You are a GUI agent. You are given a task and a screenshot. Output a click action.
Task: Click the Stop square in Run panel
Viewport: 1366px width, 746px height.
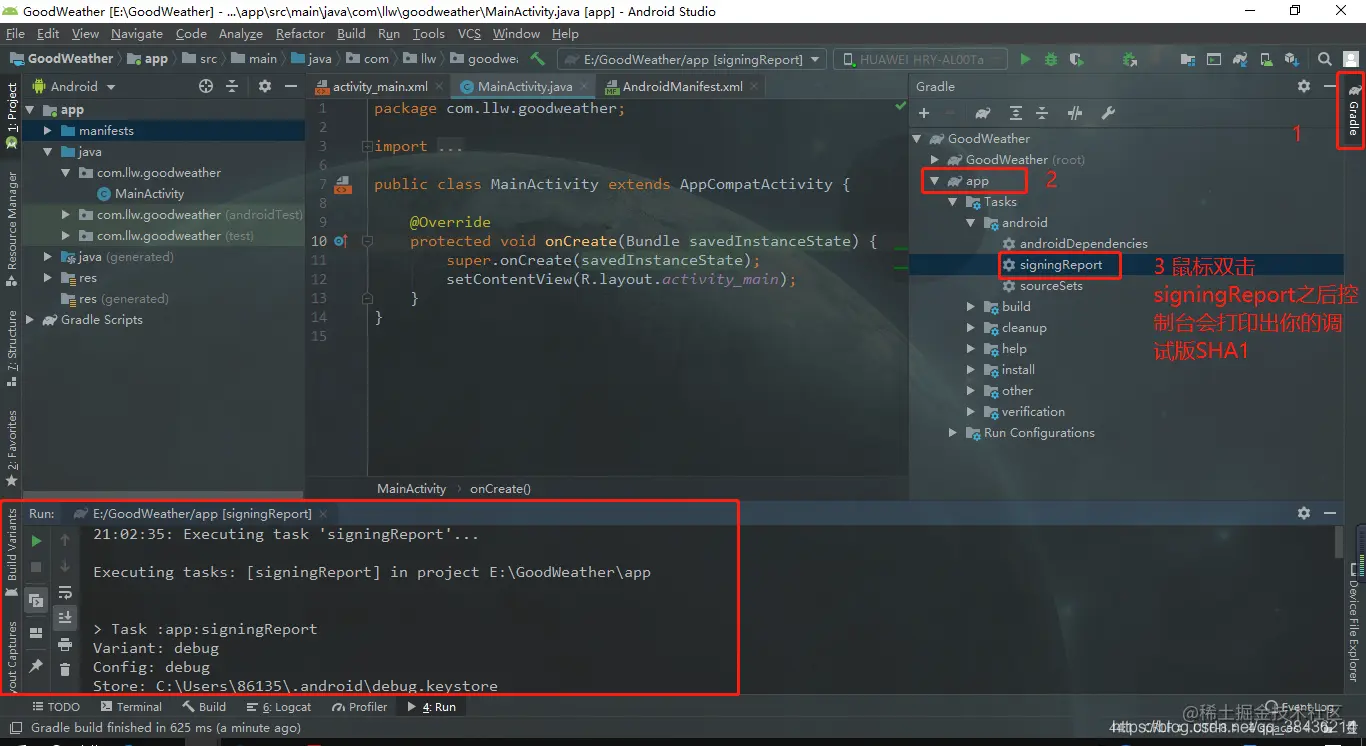point(36,567)
